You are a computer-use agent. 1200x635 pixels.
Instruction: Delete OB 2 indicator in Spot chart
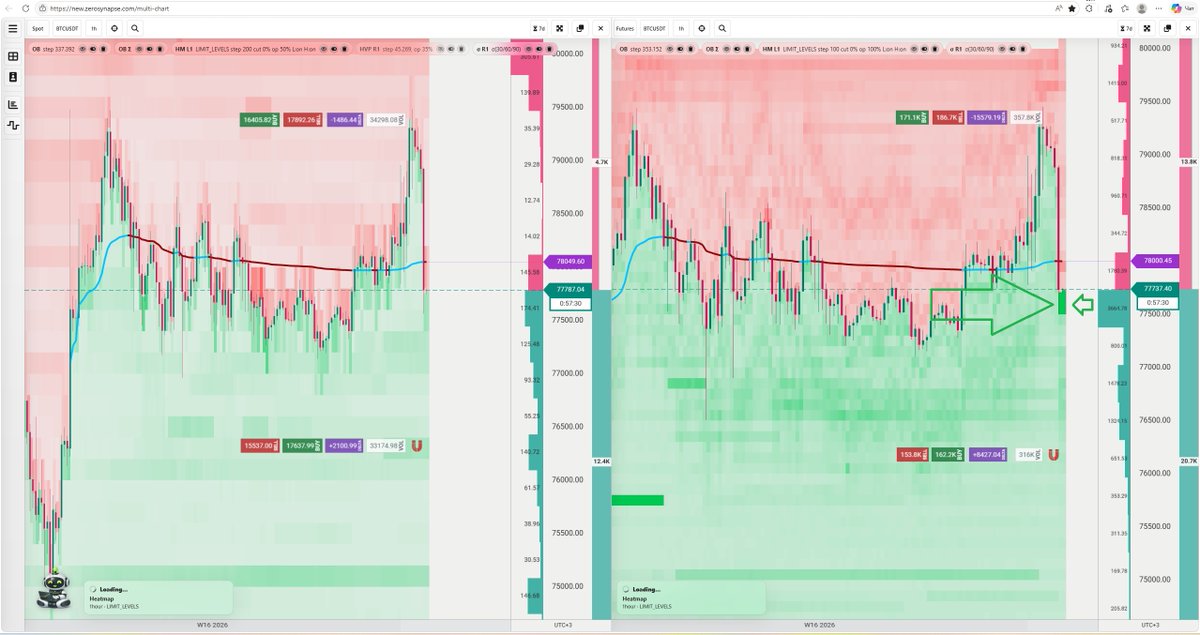click(x=159, y=48)
